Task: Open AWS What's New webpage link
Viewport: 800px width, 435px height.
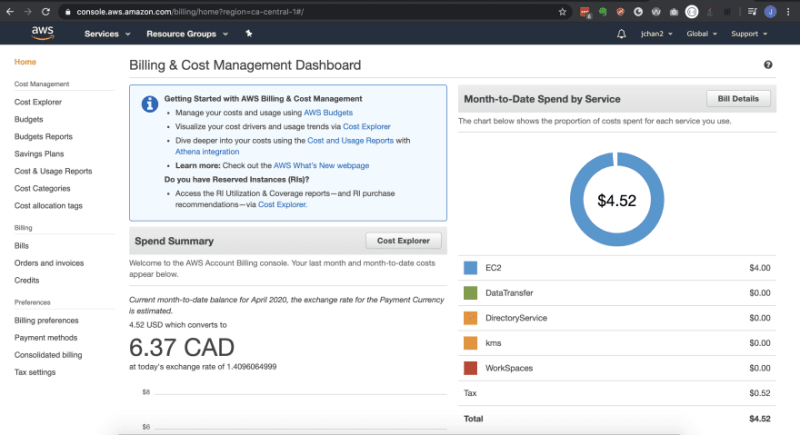Action: pyautogui.click(x=321, y=166)
